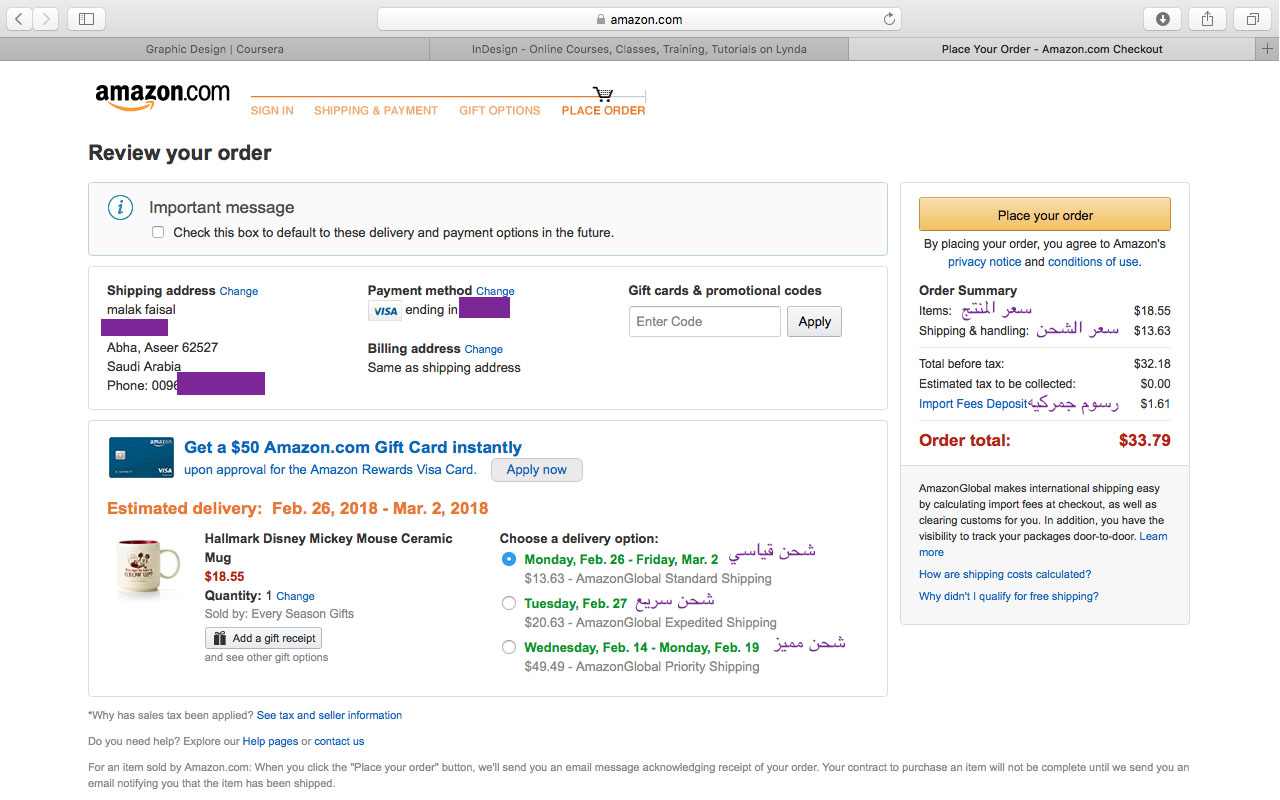Switch to InDesign Lynda tab
This screenshot has width=1280, height=800.
coord(639,48)
